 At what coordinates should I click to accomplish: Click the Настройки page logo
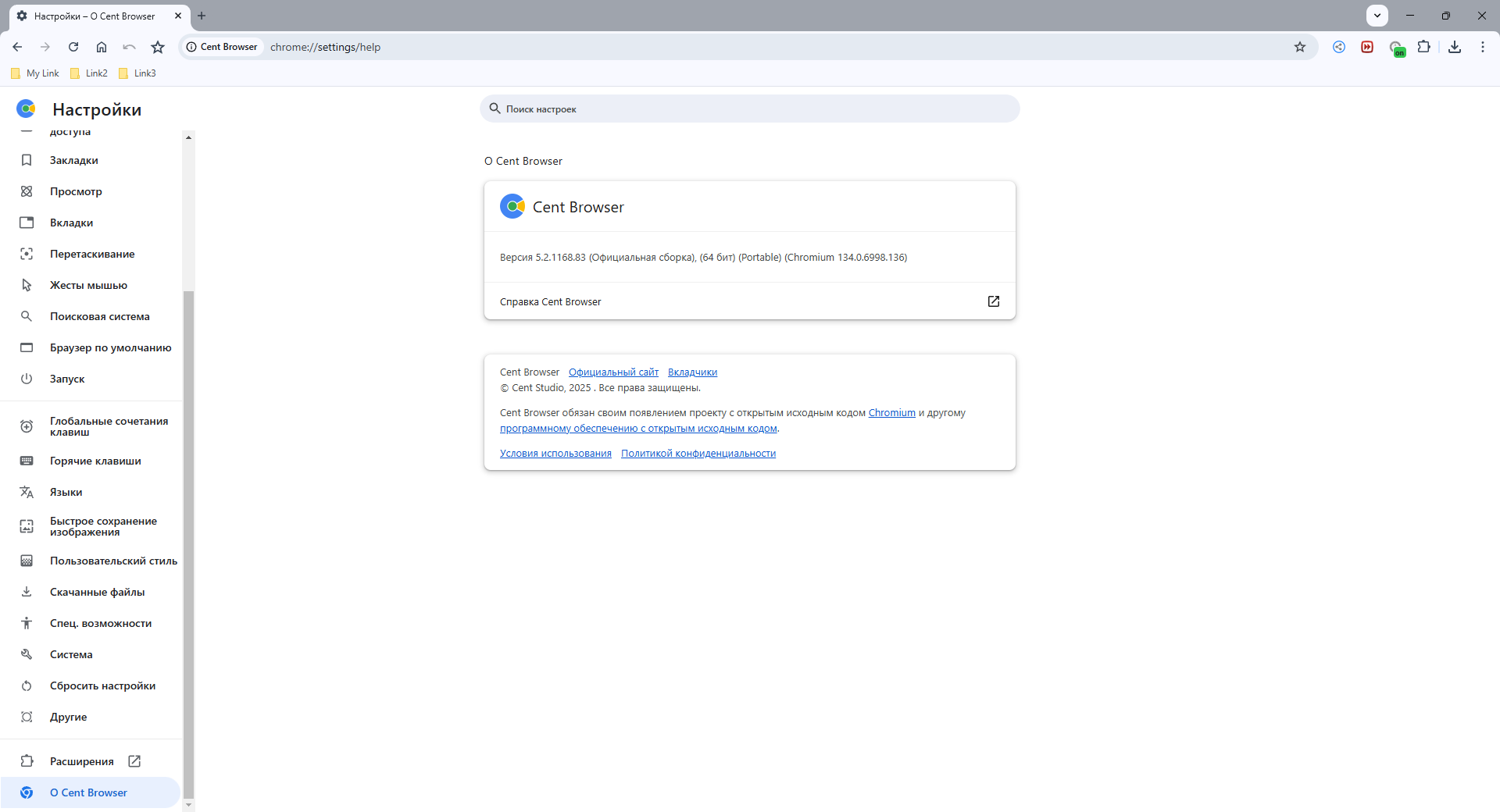click(x=27, y=109)
